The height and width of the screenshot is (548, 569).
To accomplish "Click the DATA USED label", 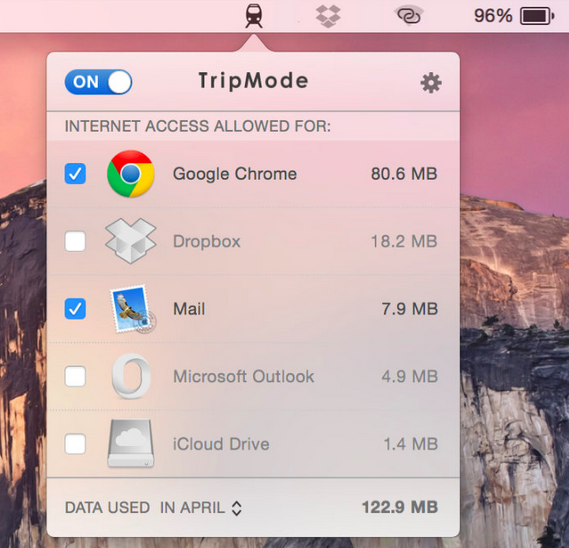I will [x=107, y=508].
